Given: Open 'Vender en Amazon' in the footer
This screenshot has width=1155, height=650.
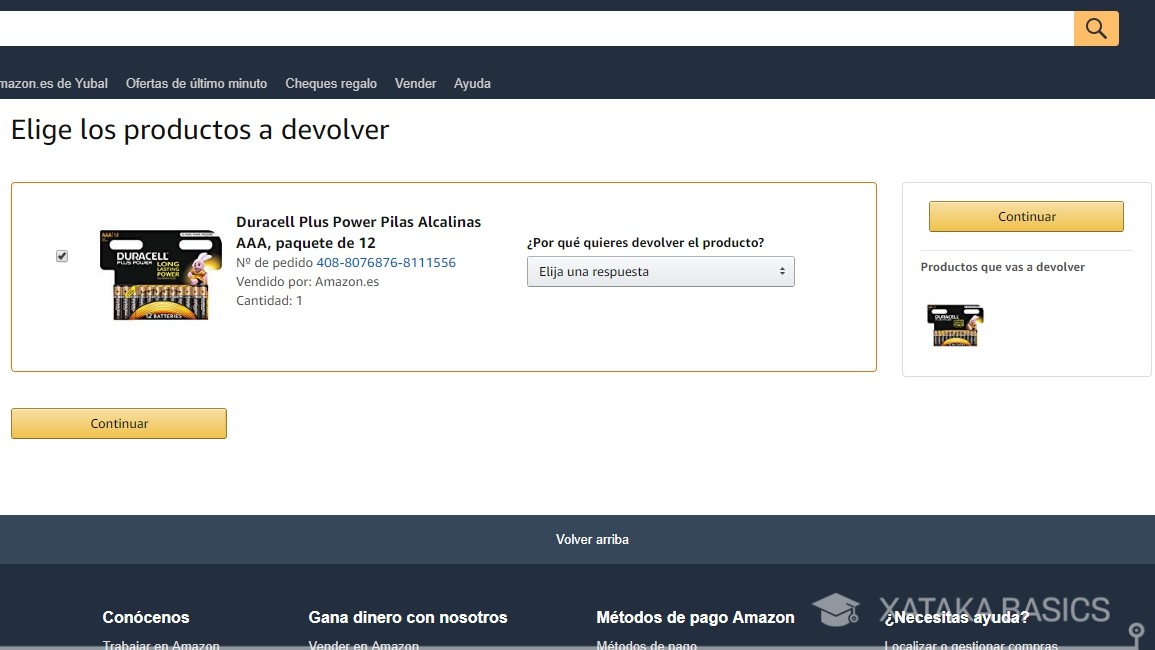Looking at the screenshot, I should [x=364, y=645].
